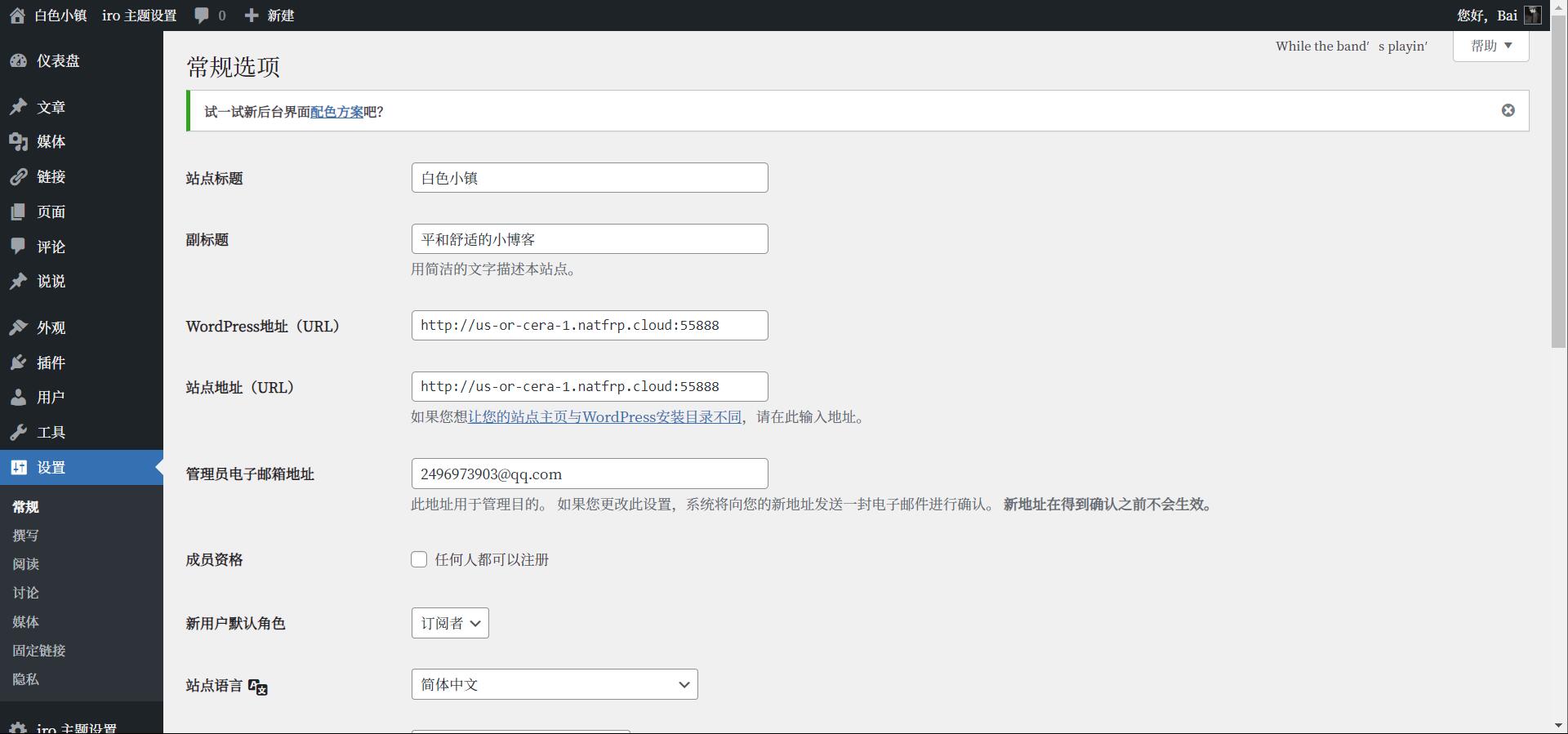The width and height of the screenshot is (1568, 734).
Task: Click the link about different WordPress install directory
Action: click(604, 417)
